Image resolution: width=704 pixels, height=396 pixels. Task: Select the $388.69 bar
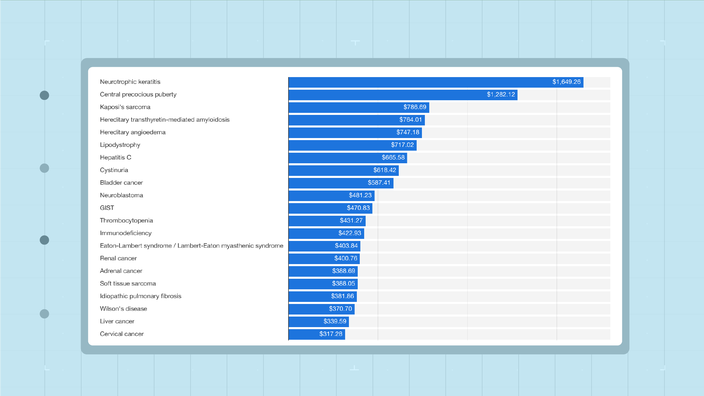(323, 271)
